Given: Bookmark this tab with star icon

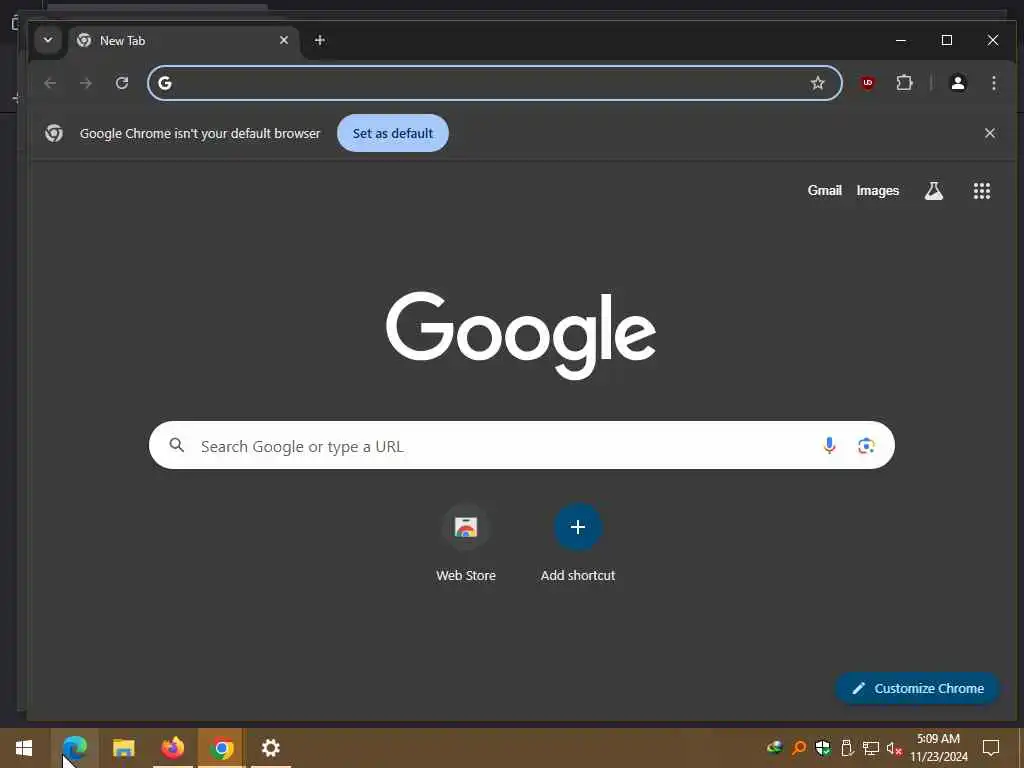Looking at the screenshot, I should (x=817, y=83).
